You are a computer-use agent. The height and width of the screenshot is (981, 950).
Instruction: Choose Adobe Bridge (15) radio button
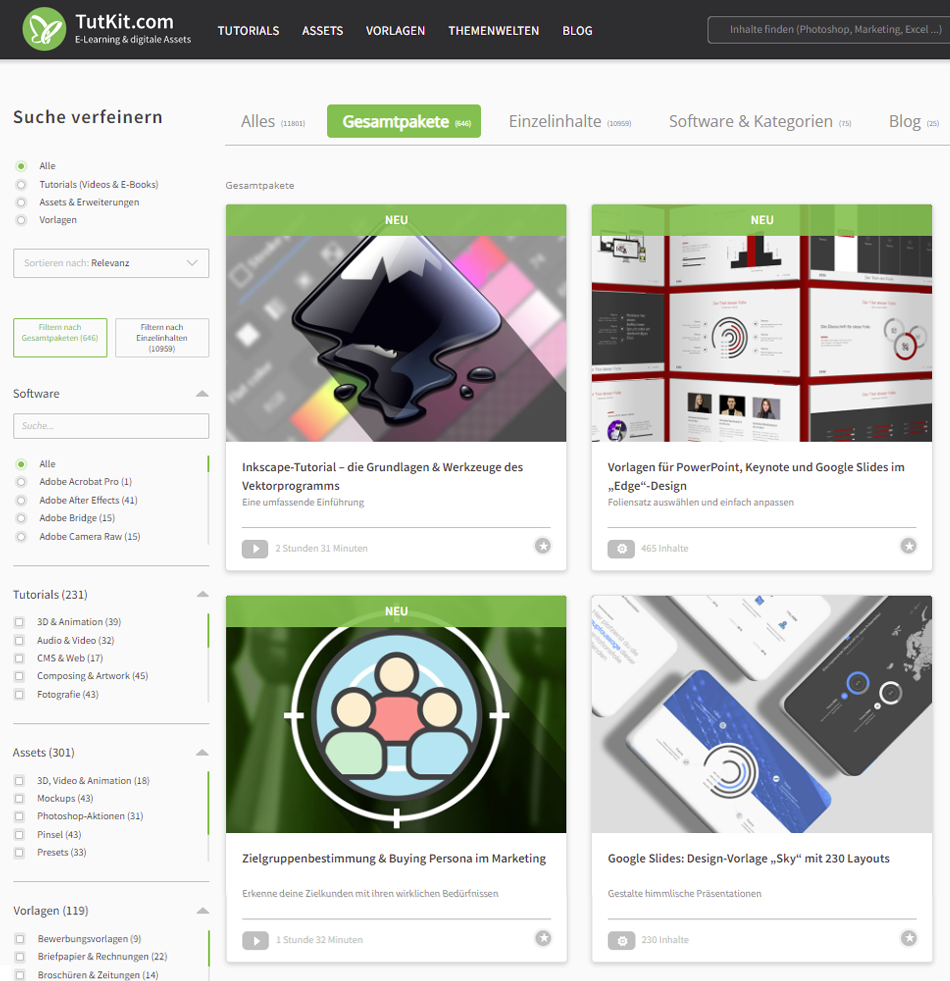pos(21,518)
